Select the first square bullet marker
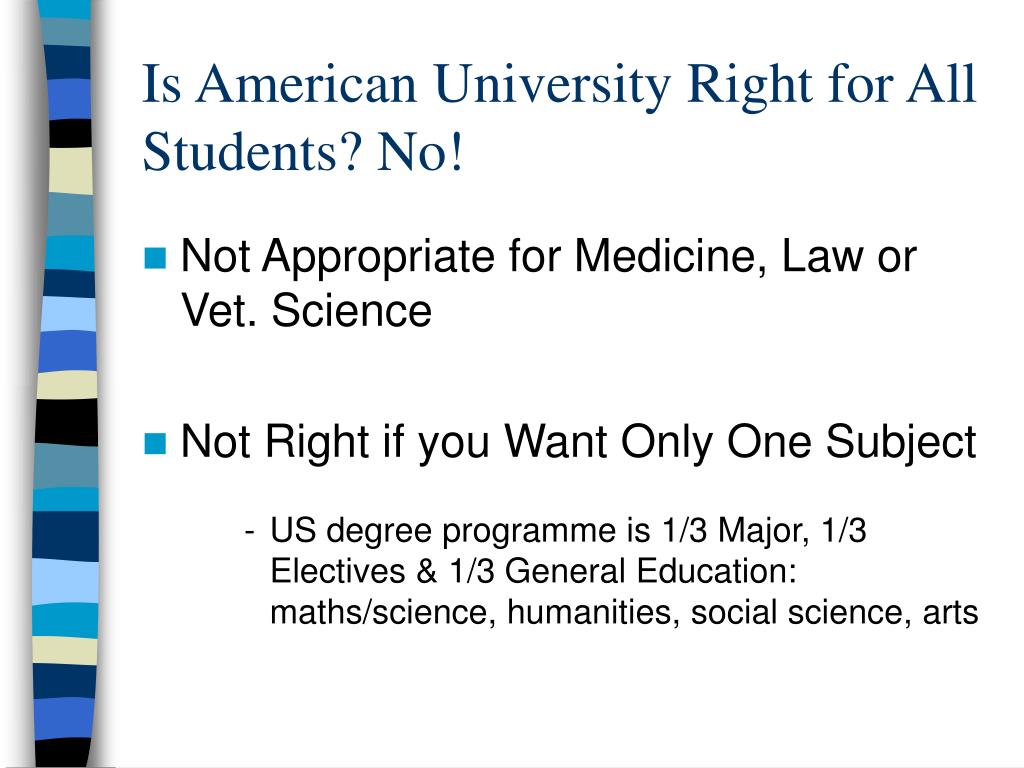The width and height of the screenshot is (1024, 768). (155, 258)
